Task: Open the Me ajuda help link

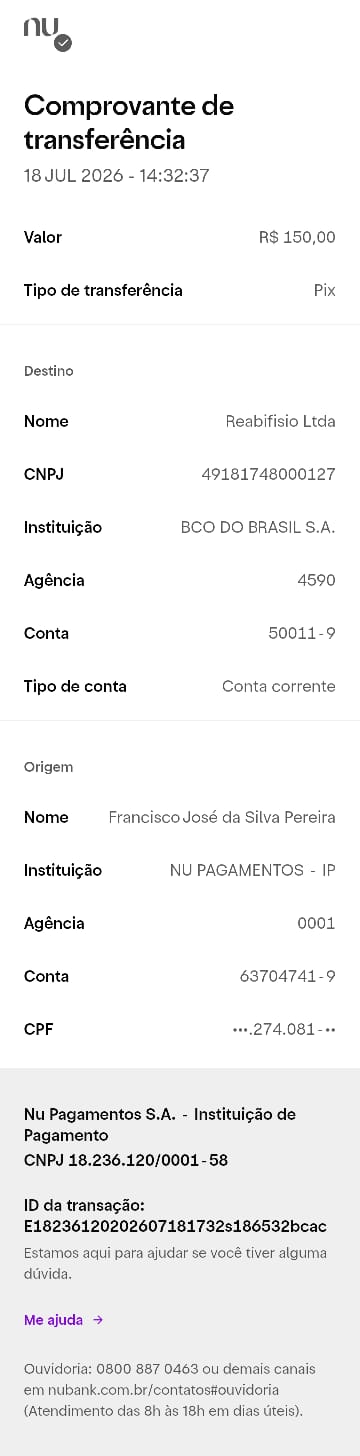Action: pos(54,1320)
